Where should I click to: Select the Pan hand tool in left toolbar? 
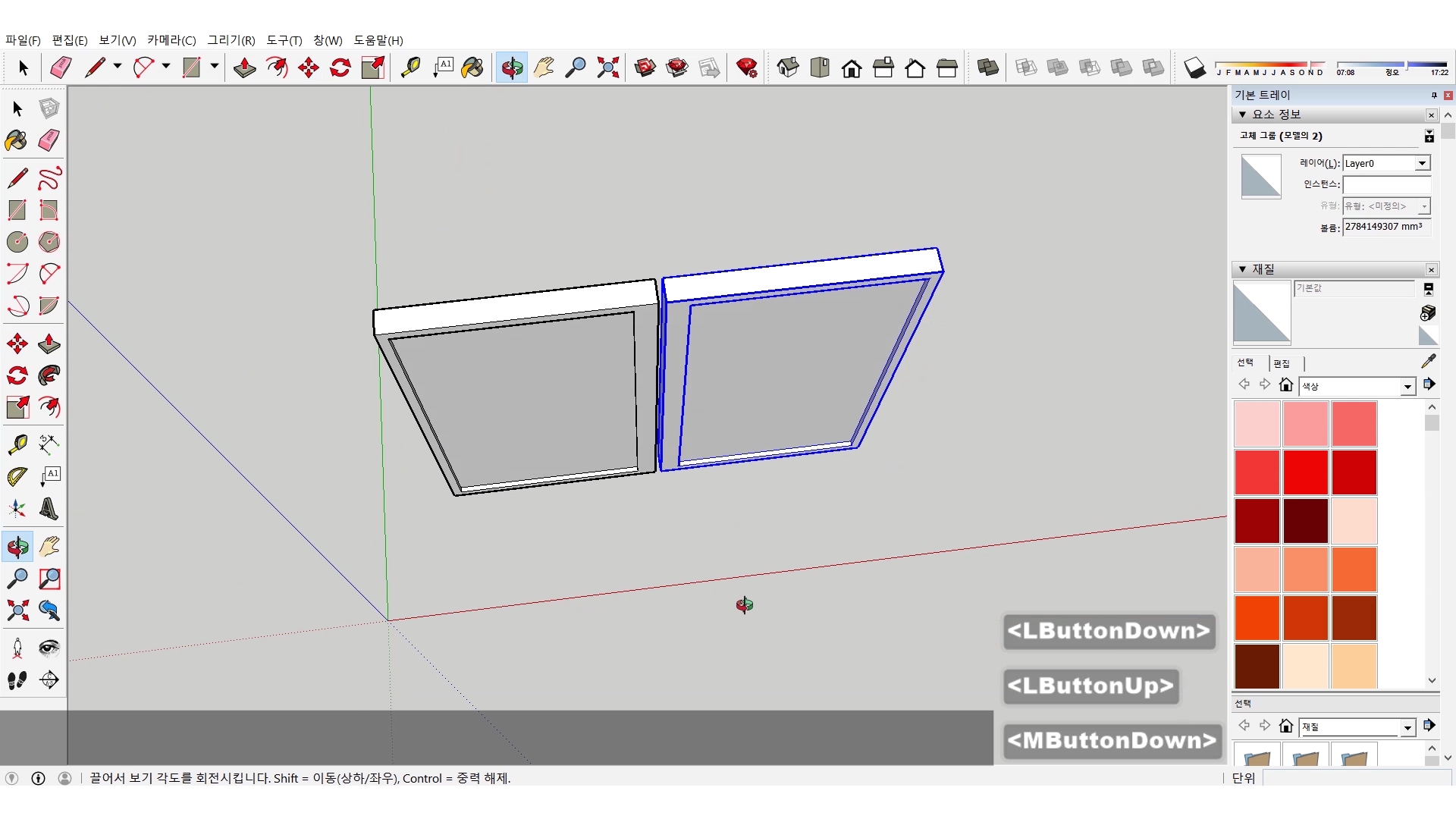coord(49,547)
